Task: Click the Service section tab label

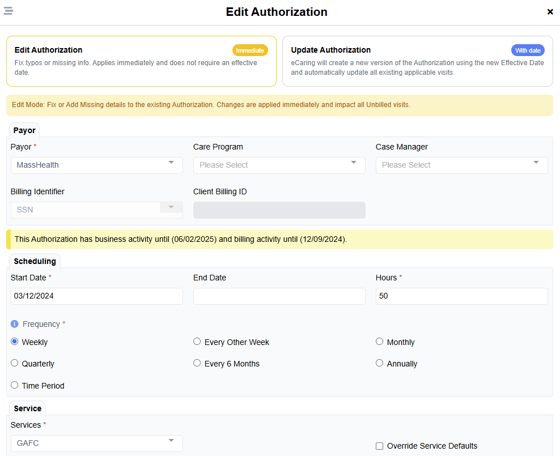Action: 28,409
